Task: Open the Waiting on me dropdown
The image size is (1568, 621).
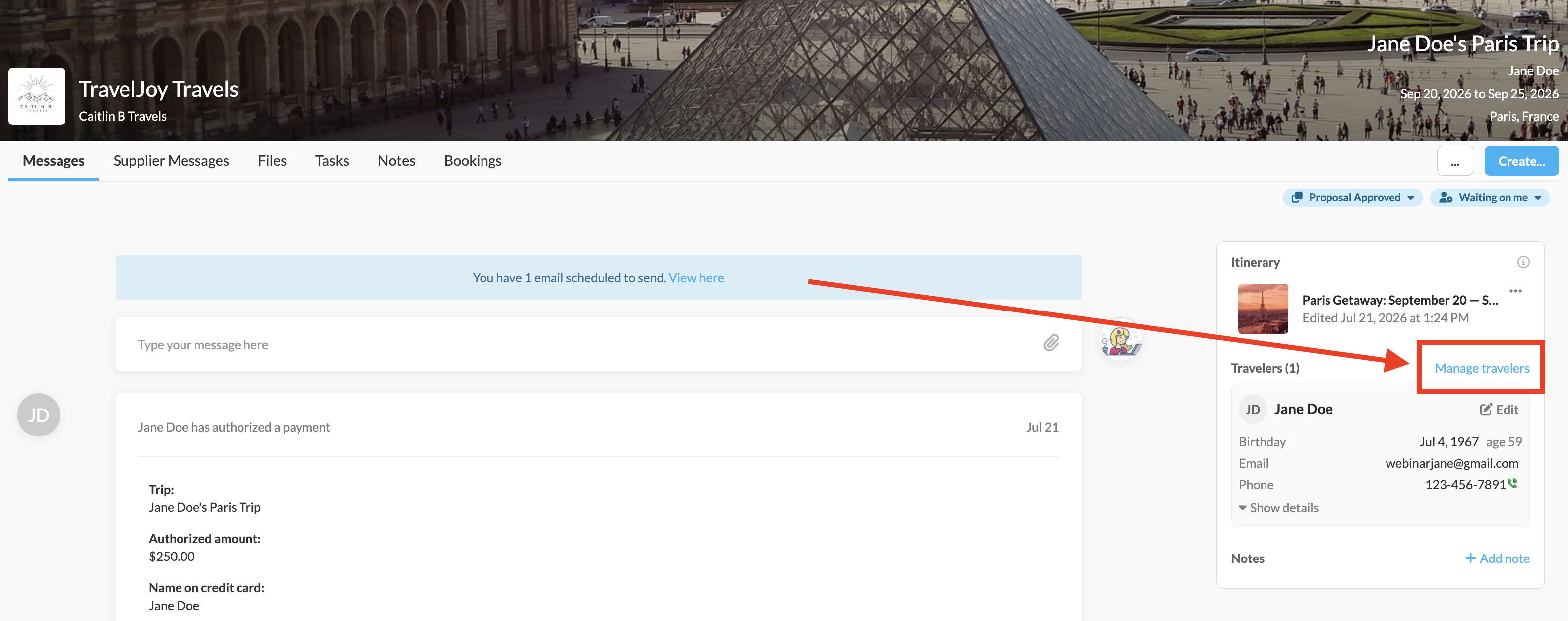Action: pos(1489,198)
